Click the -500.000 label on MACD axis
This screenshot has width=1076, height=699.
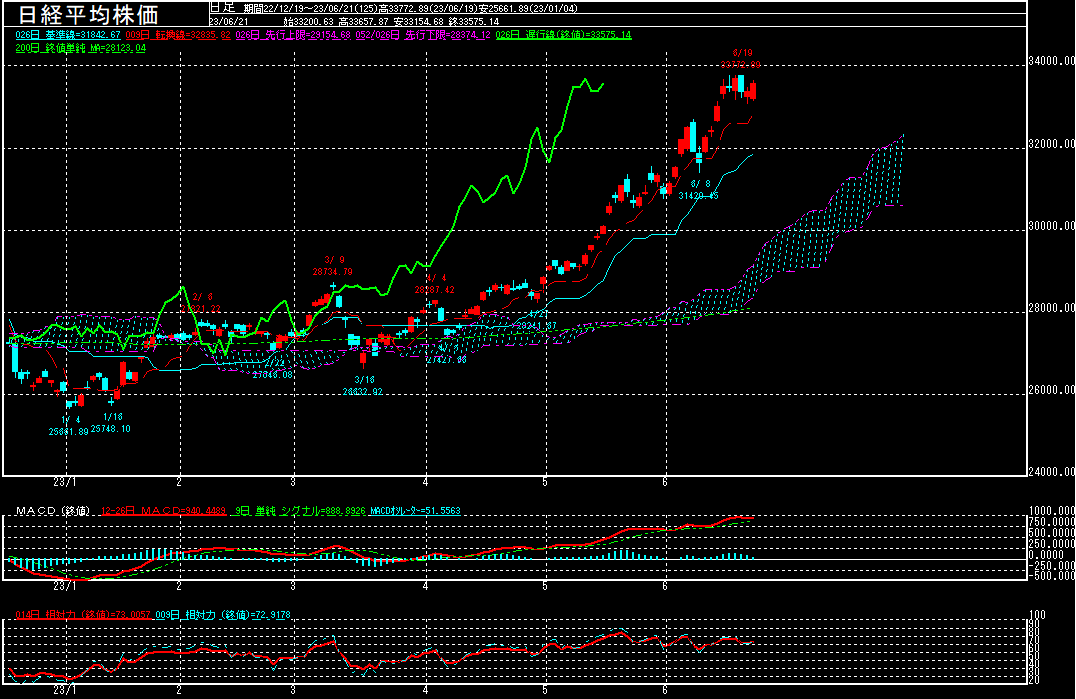(x=1051, y=576)
